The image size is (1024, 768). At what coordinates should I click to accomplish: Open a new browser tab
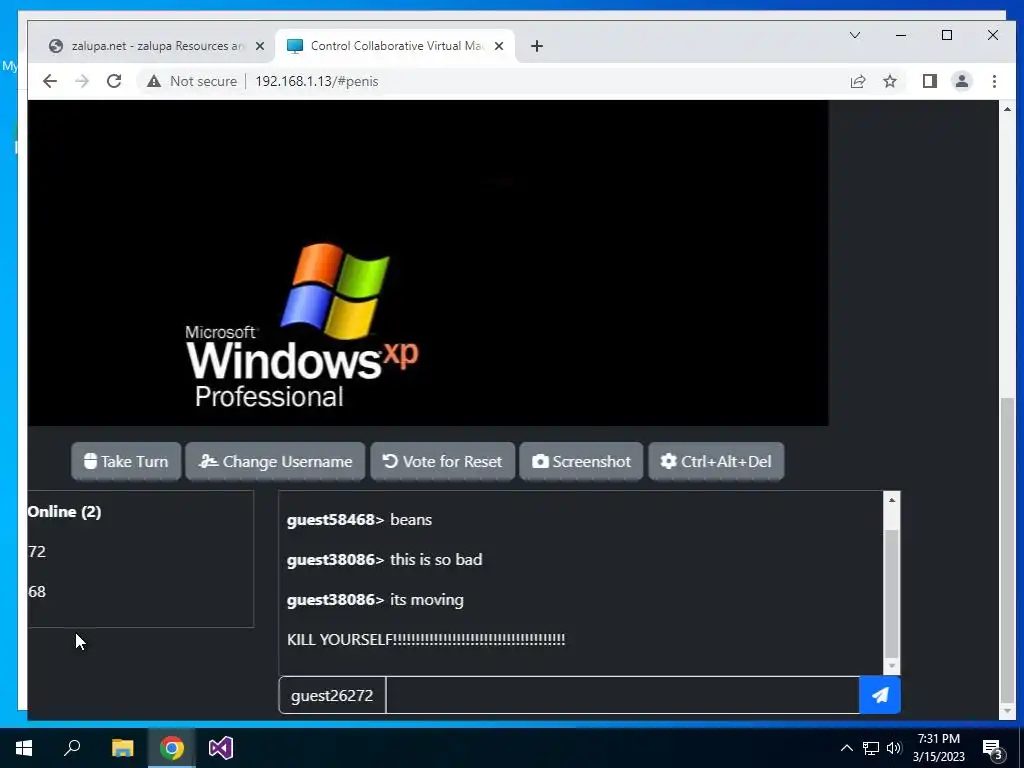tap(537, 46)
